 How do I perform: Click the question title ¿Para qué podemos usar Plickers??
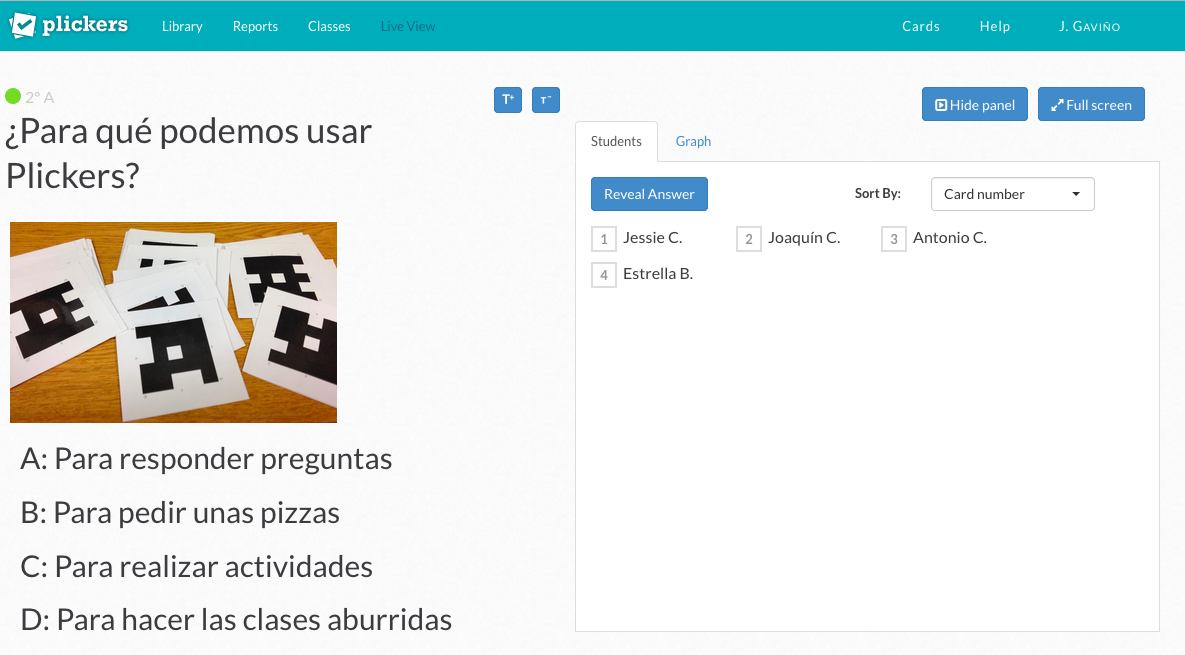[188, 153]
